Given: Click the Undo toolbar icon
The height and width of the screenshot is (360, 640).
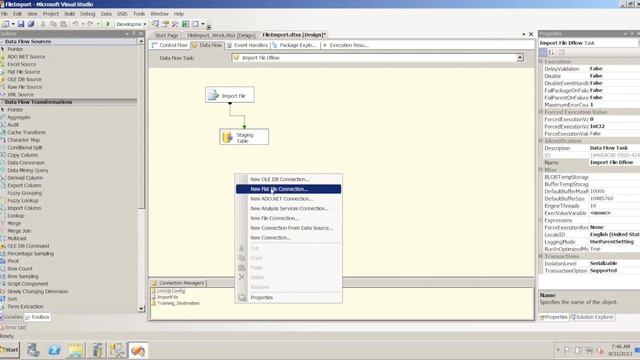Looking at the screenshot, I should [76, 24].
